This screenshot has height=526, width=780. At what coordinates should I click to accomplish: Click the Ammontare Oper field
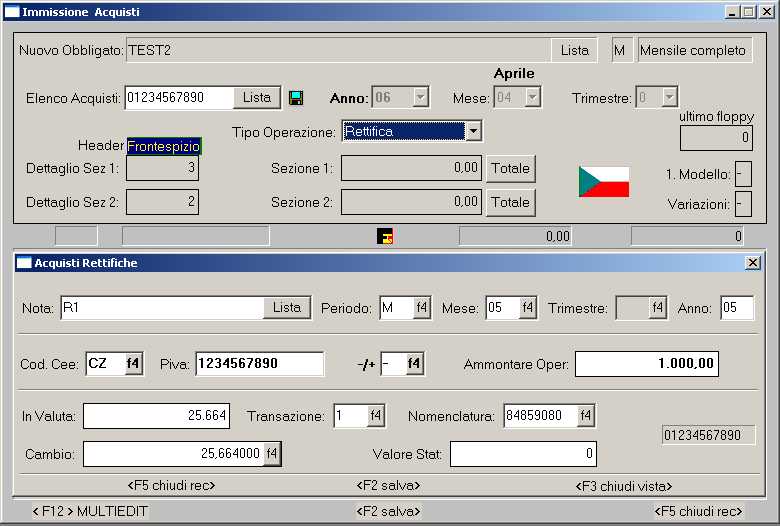coord(647,364)
